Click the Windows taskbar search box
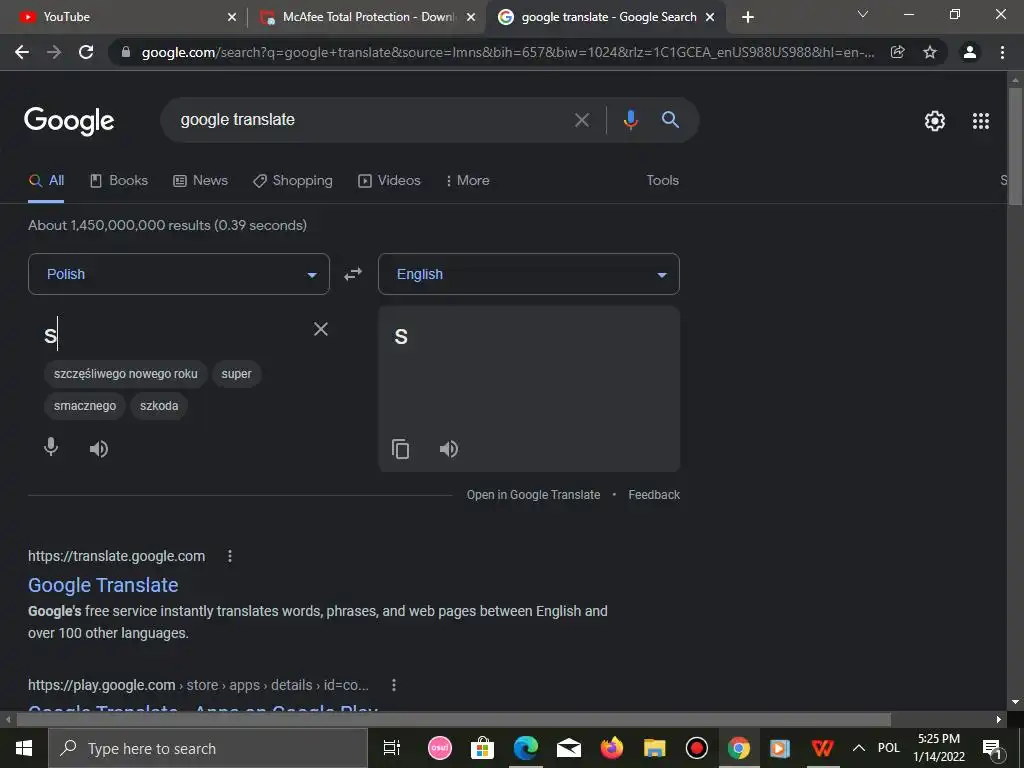The image size is (1024, 768). click(x=208, y=748)
